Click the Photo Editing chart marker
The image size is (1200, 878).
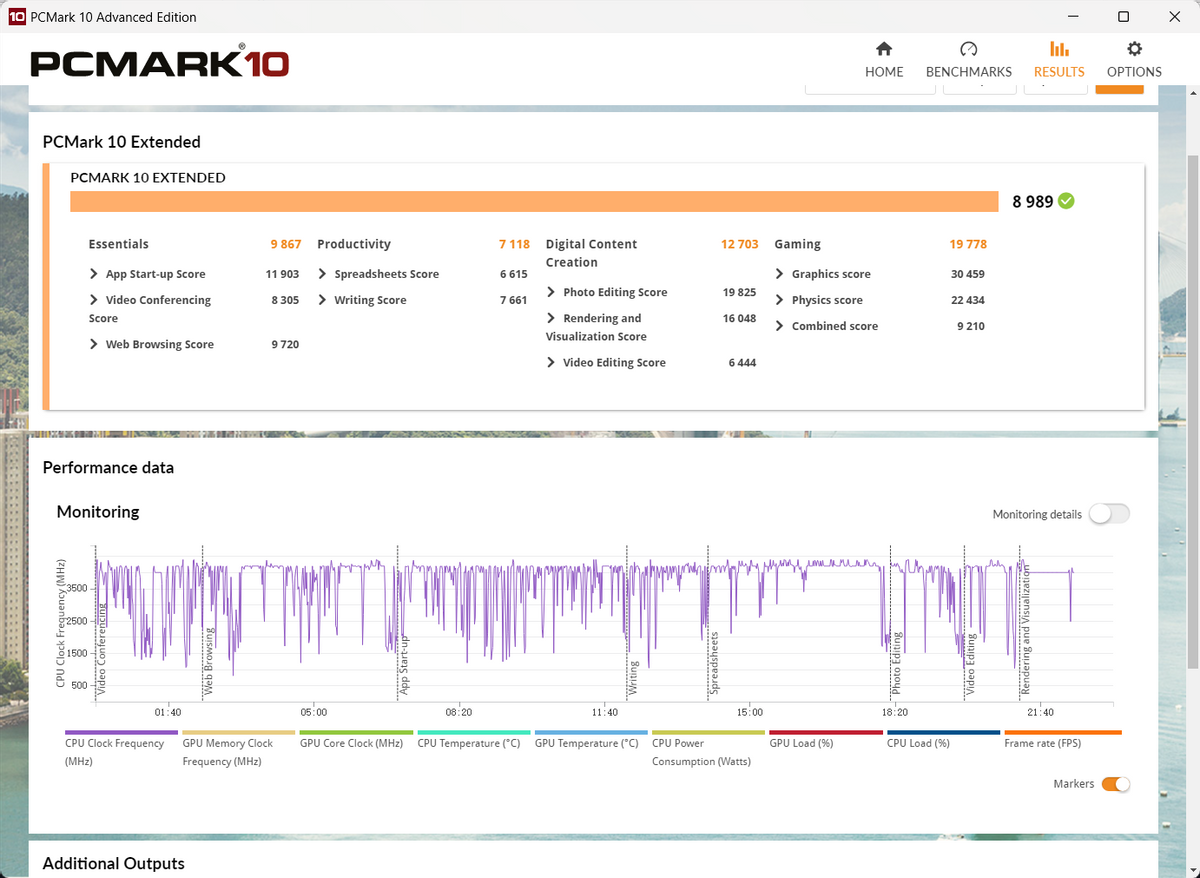point(897,663)
